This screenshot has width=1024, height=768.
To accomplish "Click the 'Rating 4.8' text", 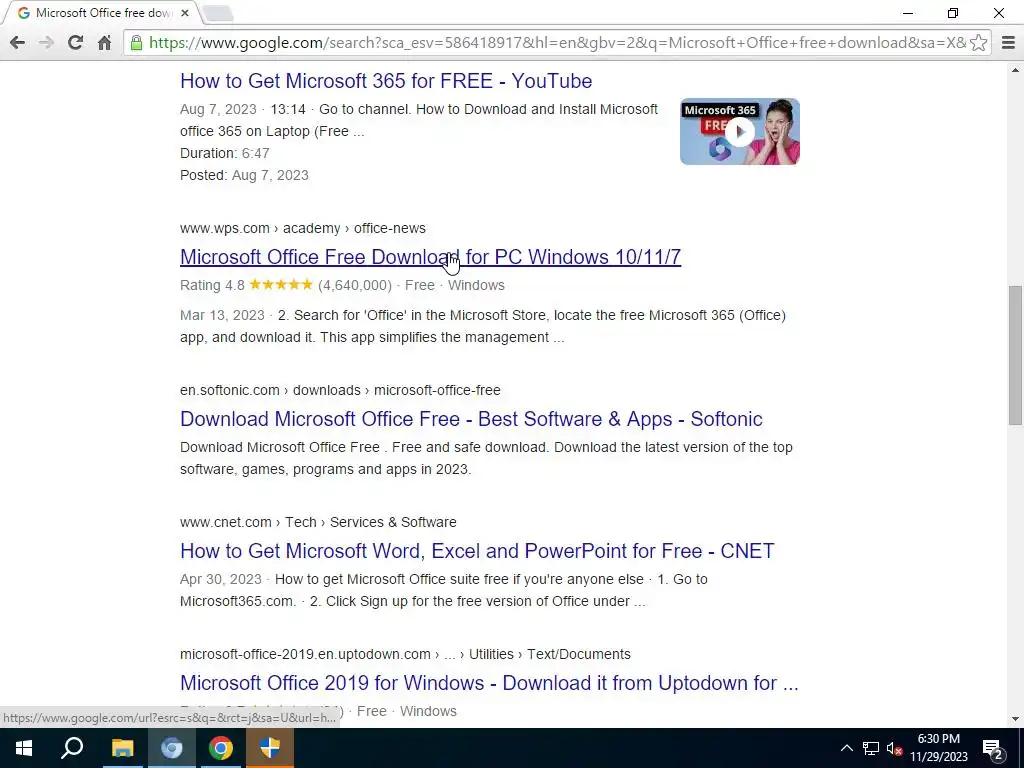I will [212, 285].
